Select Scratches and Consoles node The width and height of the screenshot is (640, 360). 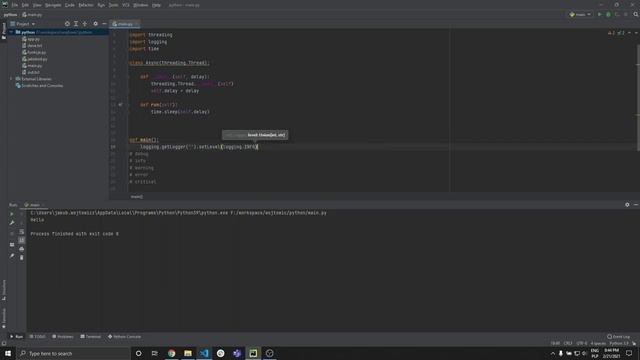(39, 86)
